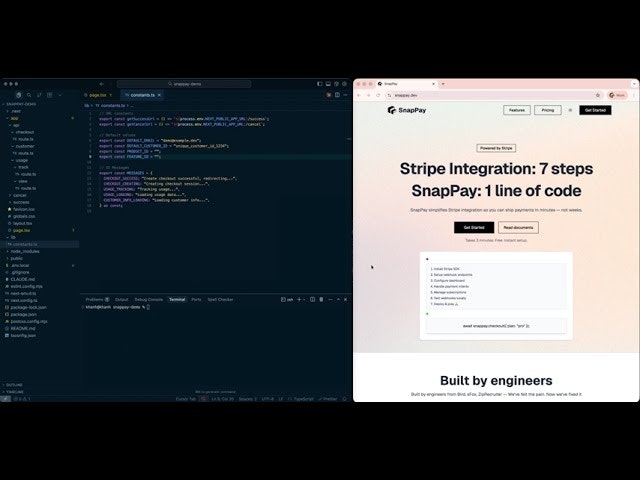Maximize the panel with up chevron
The width and height of the screenshot is (640, 480).
click(x=338, y=300)
